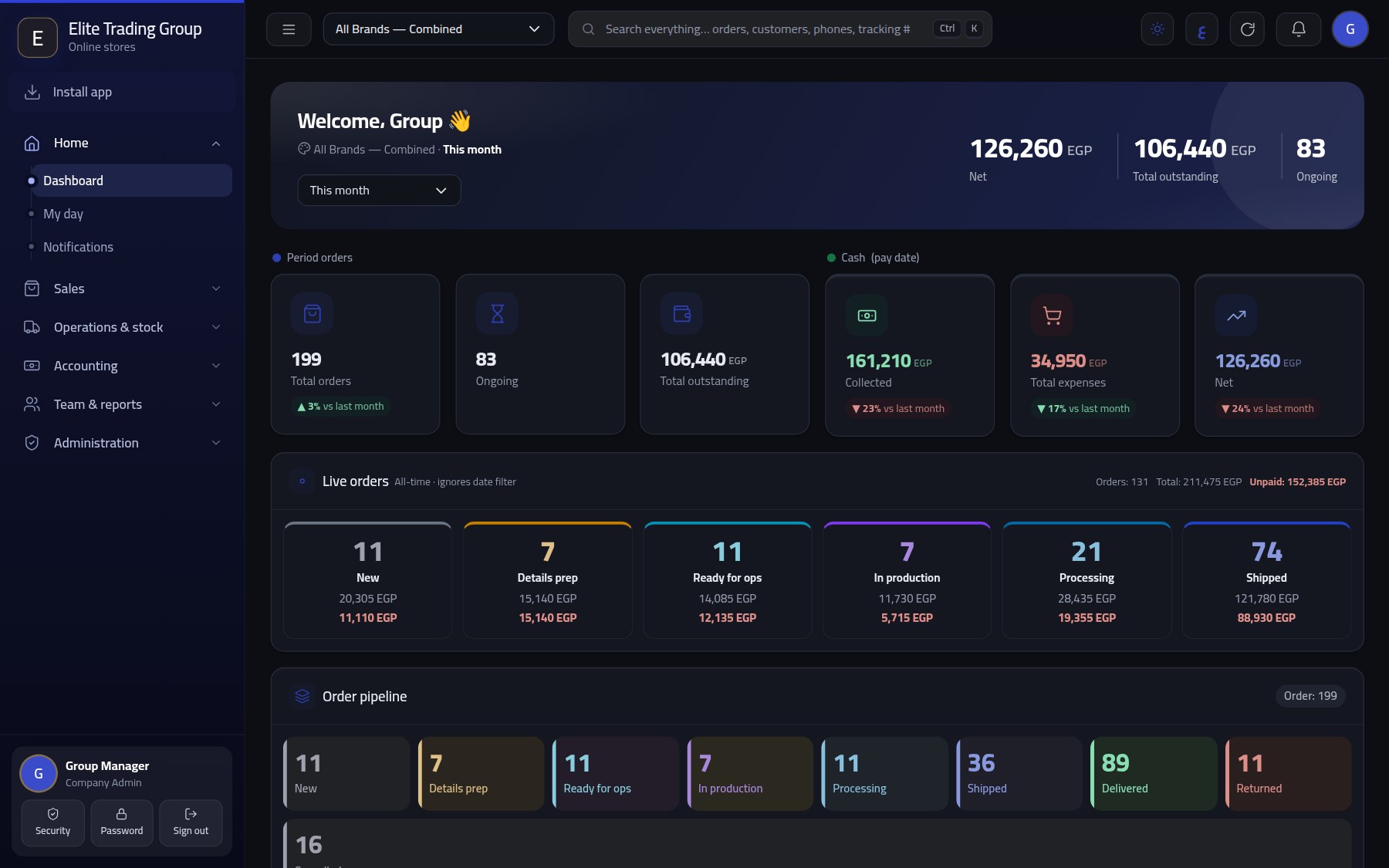Click the Total expenses cart icon
The height and width of the screenshot is (868, 1389).
coord(1052,315)
